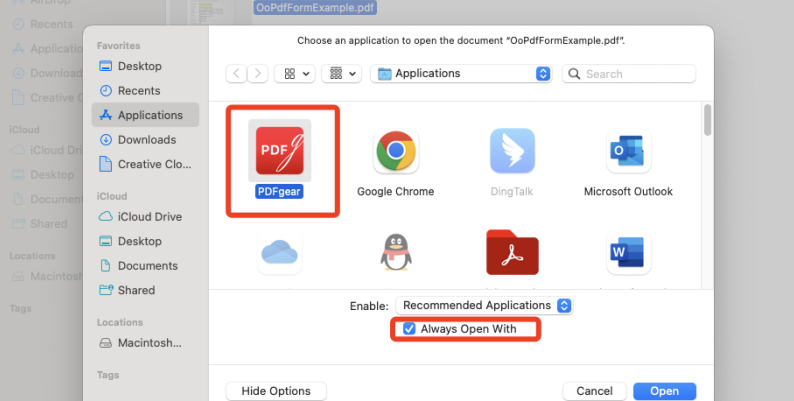Go forward with the right chevron button

click(257, 73)
